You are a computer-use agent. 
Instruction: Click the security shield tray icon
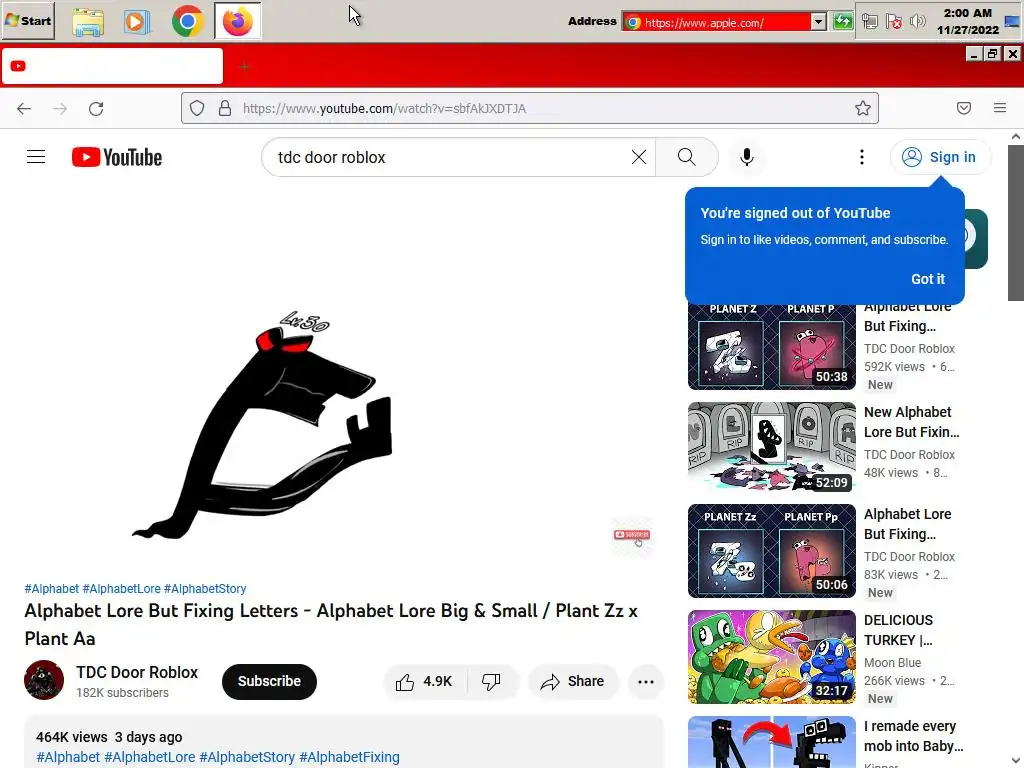coord(893,22)
